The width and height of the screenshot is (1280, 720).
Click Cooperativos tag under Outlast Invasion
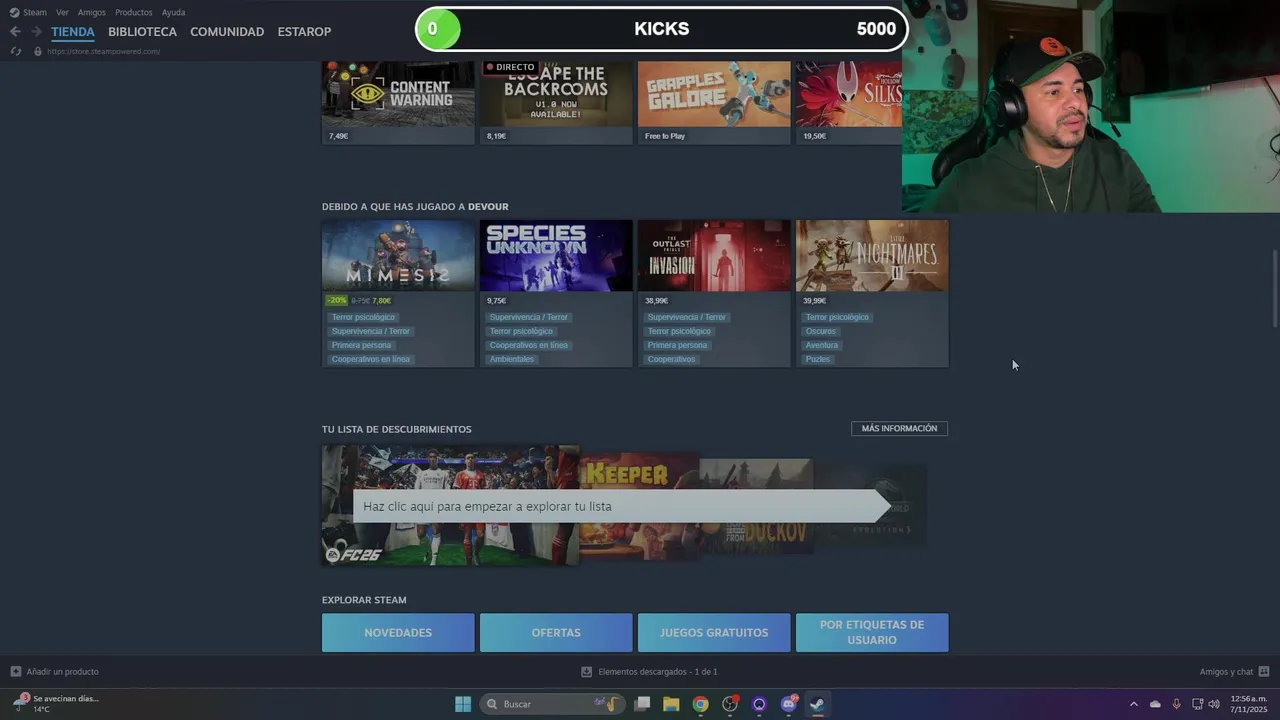click(x=671, y=359)
